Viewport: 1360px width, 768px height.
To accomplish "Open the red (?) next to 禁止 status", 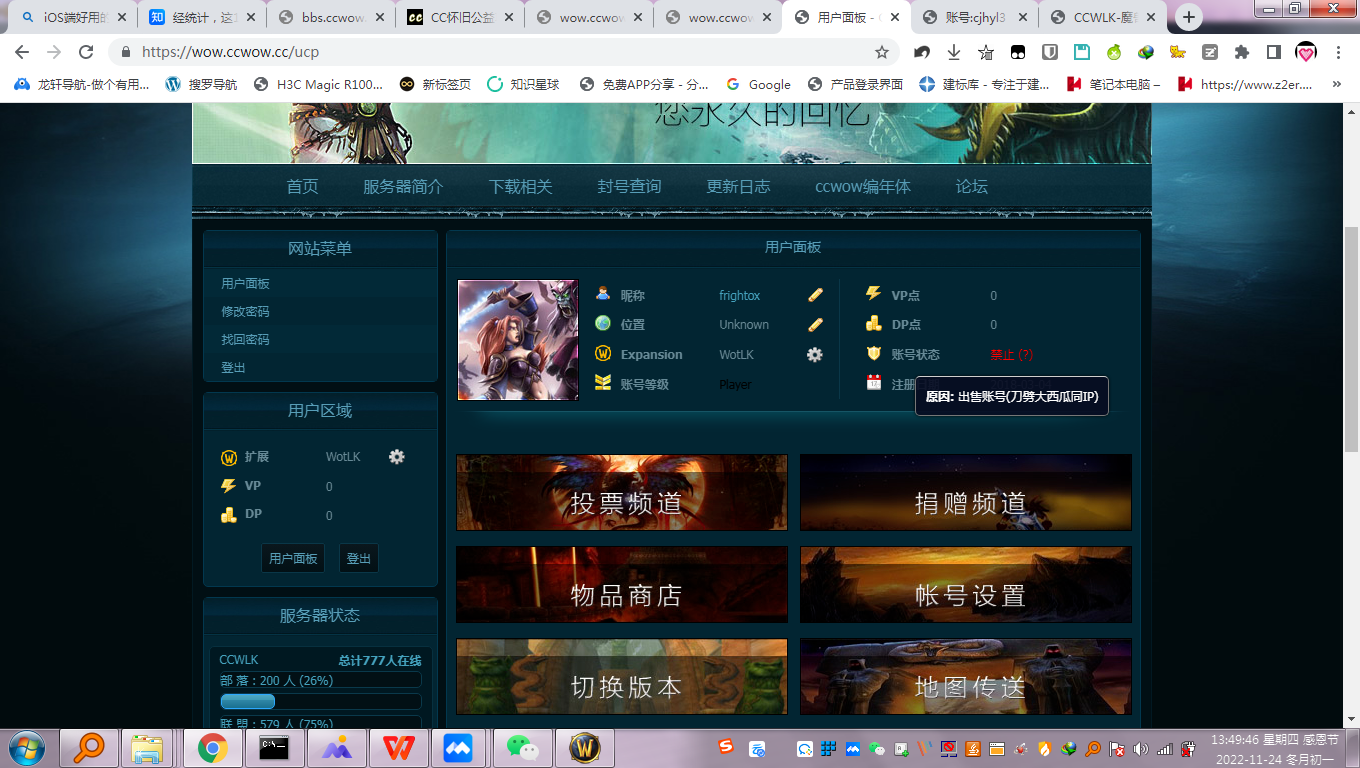I will pyautogui.click(x=1027, y=354).
